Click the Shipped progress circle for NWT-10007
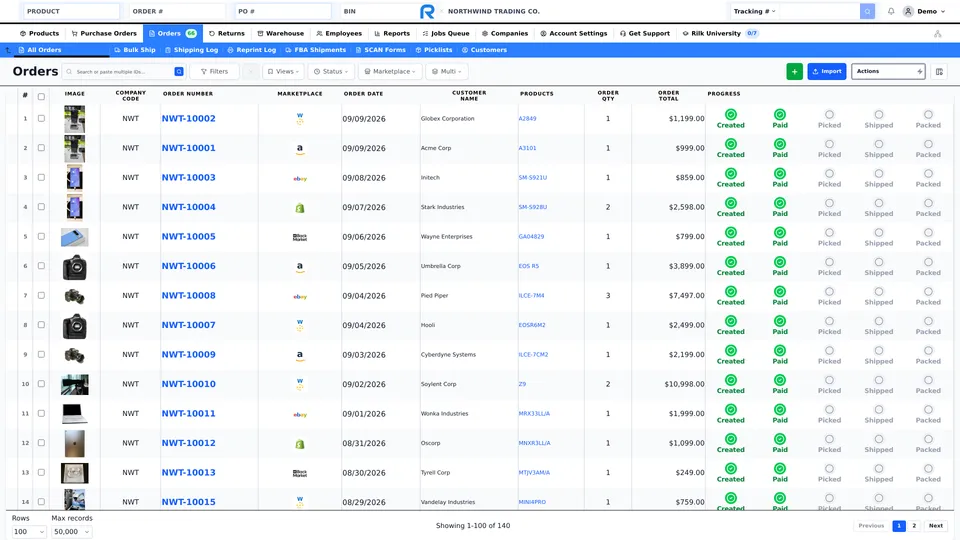 click(879, 321)
